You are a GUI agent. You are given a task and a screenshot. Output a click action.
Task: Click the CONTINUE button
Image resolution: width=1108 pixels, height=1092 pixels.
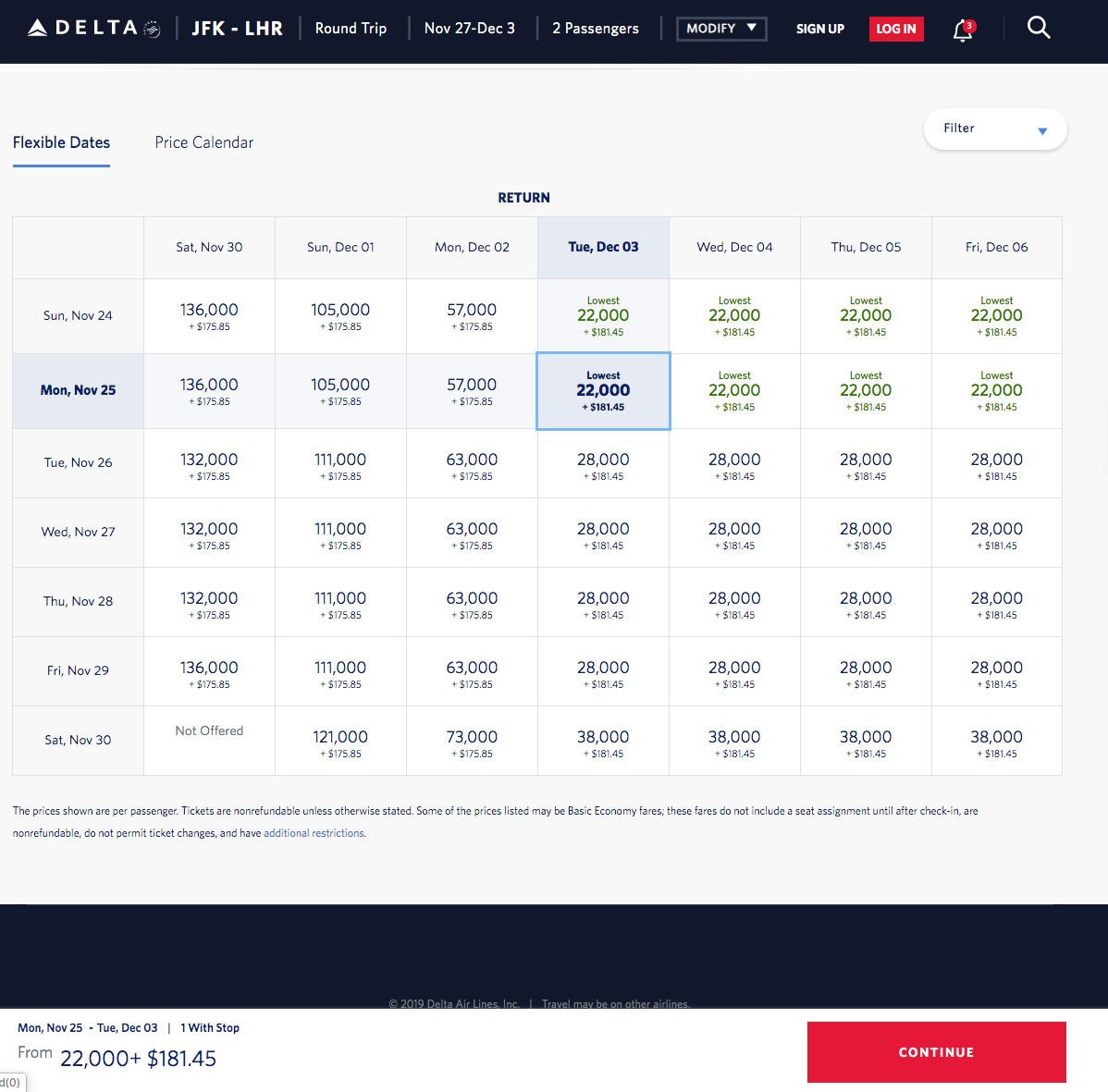click(936, 1051)
